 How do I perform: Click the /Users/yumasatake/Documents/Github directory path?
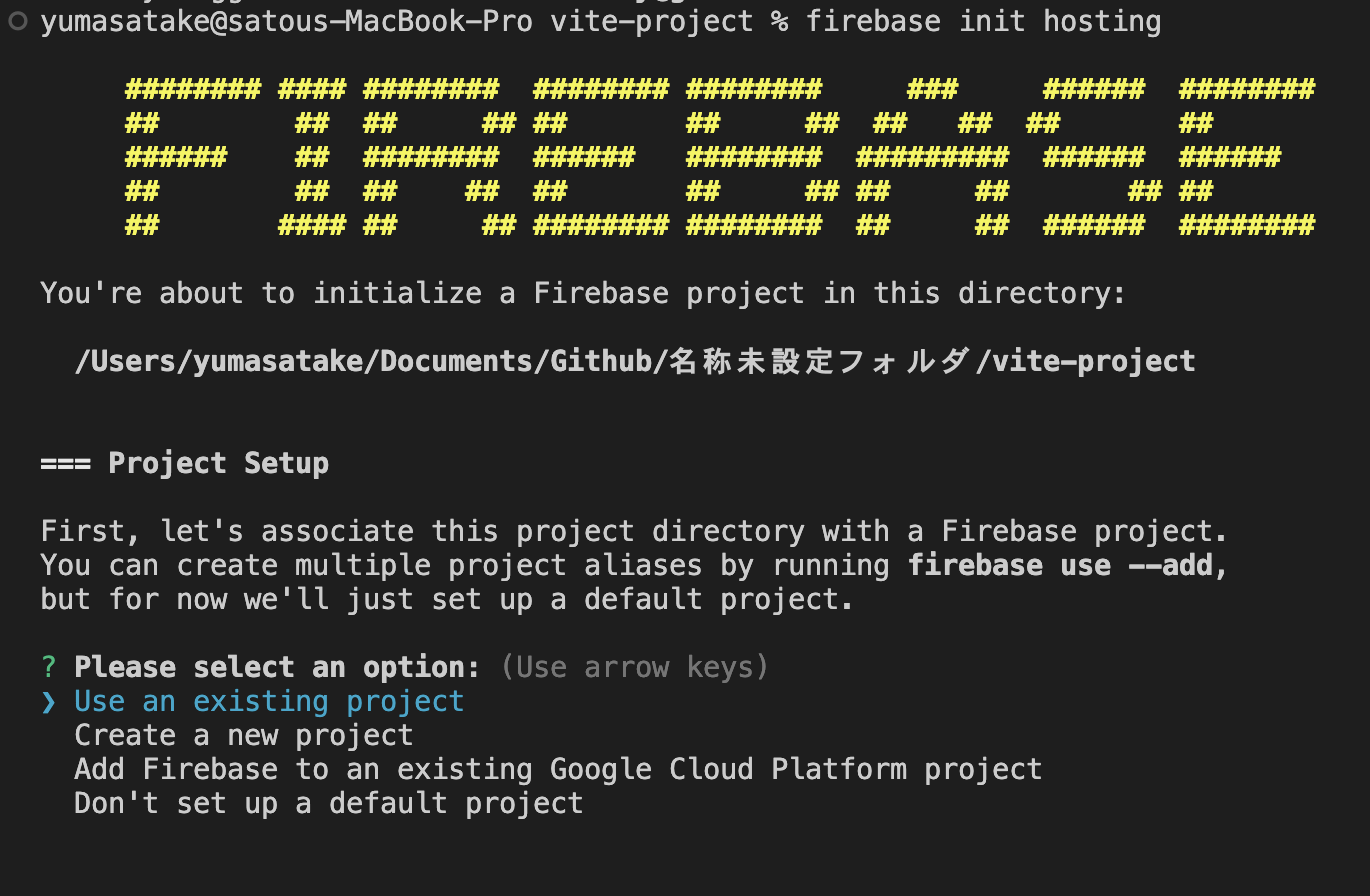pyautogui.click(x=364, y=361)
